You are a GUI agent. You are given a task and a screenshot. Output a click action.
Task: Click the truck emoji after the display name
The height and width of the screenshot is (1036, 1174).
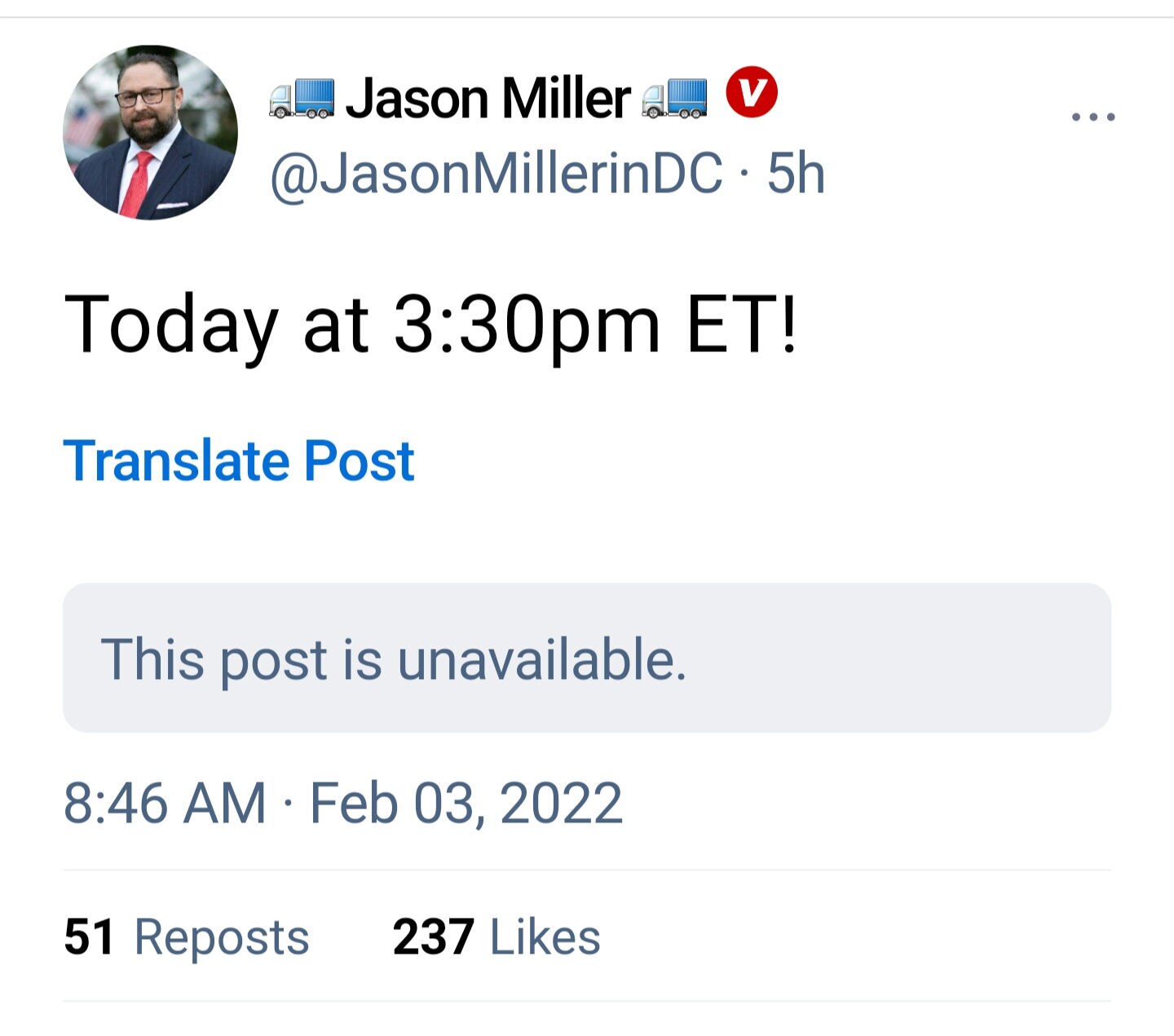(x=675, y=98)
